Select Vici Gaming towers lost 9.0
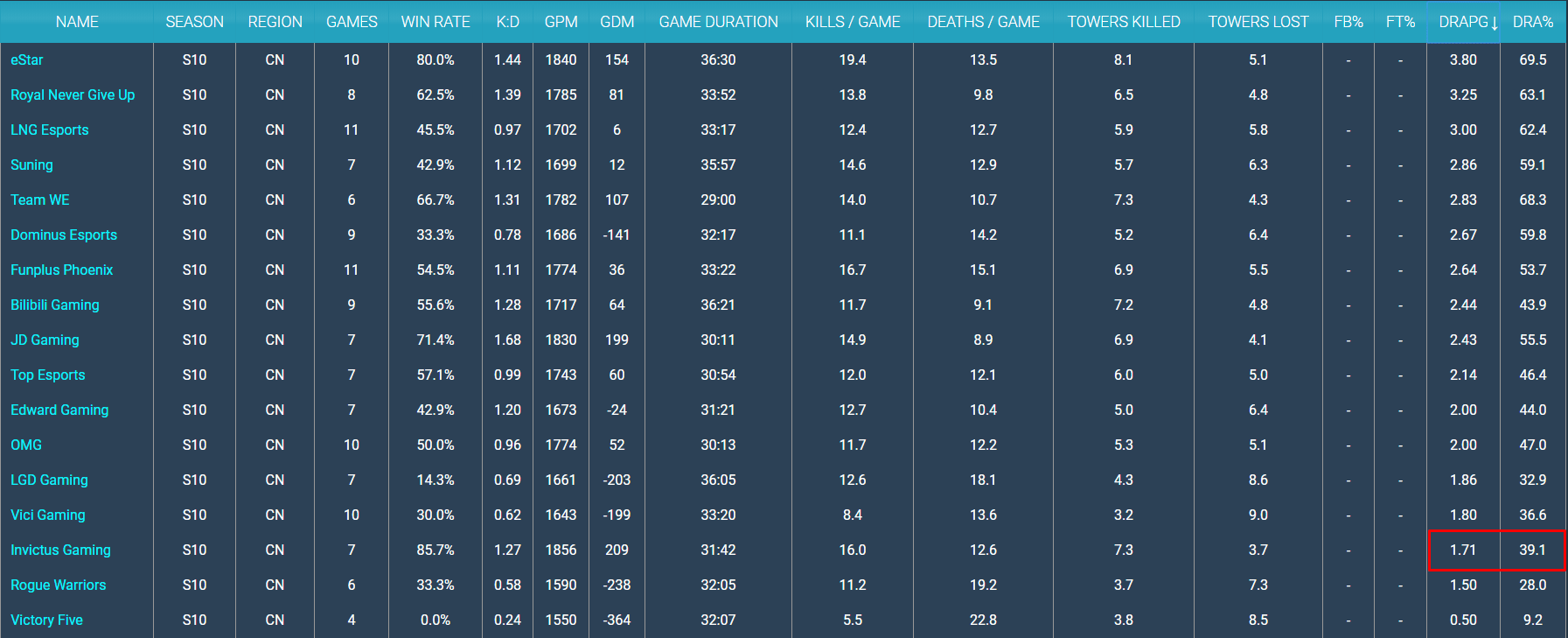 click(x=1258, y=515)
